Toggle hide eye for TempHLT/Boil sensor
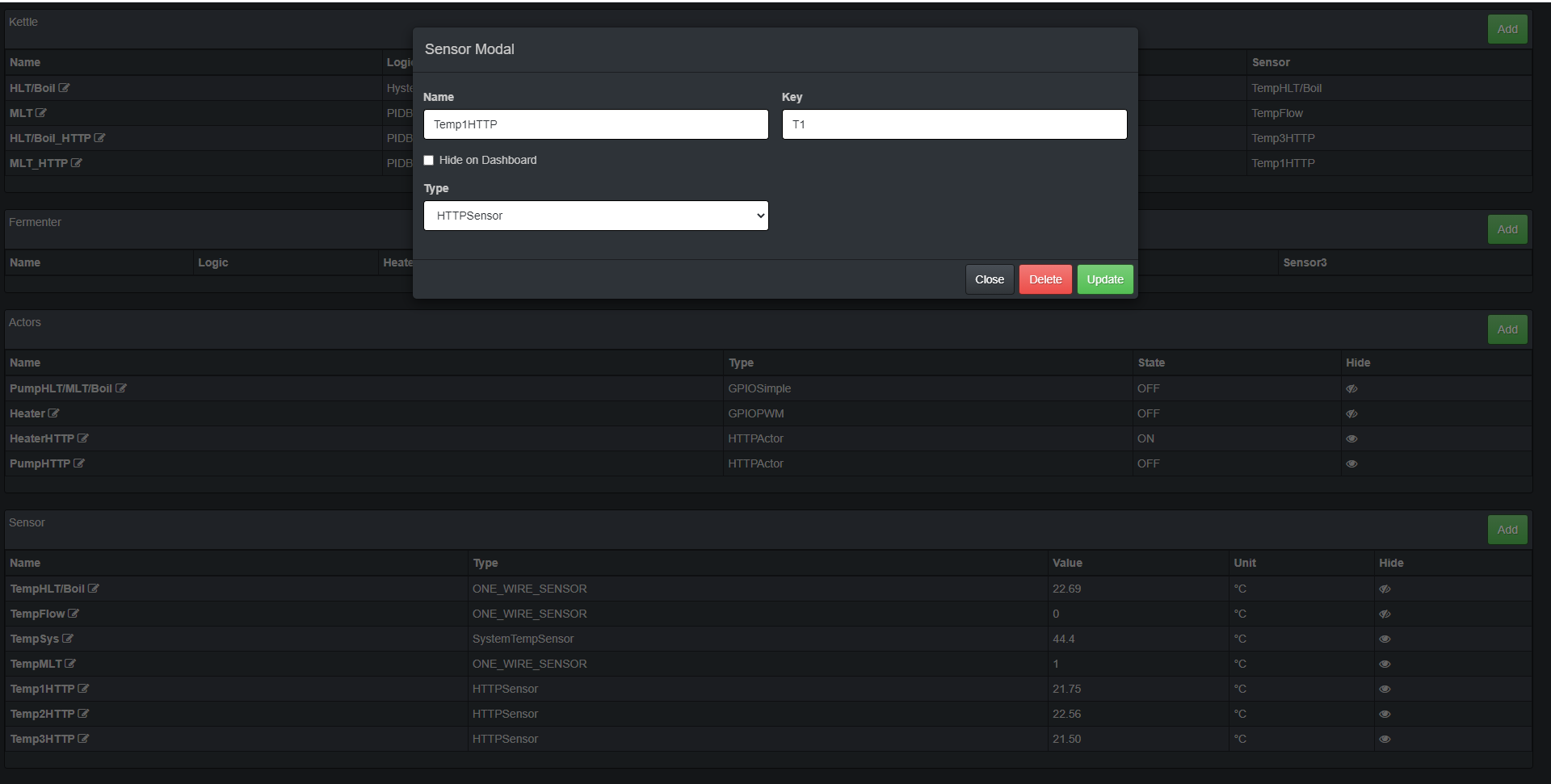 1385,589
